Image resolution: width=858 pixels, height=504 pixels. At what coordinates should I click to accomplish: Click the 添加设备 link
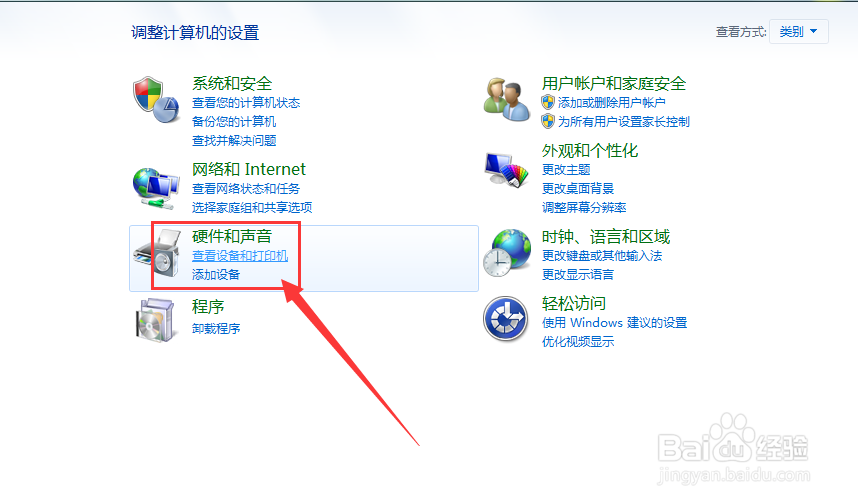(216, 275)
